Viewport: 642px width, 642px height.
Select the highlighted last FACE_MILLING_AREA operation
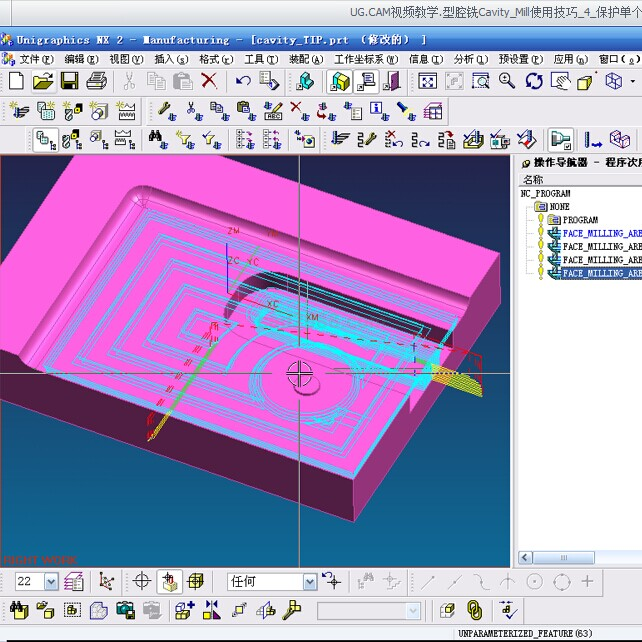601,273
